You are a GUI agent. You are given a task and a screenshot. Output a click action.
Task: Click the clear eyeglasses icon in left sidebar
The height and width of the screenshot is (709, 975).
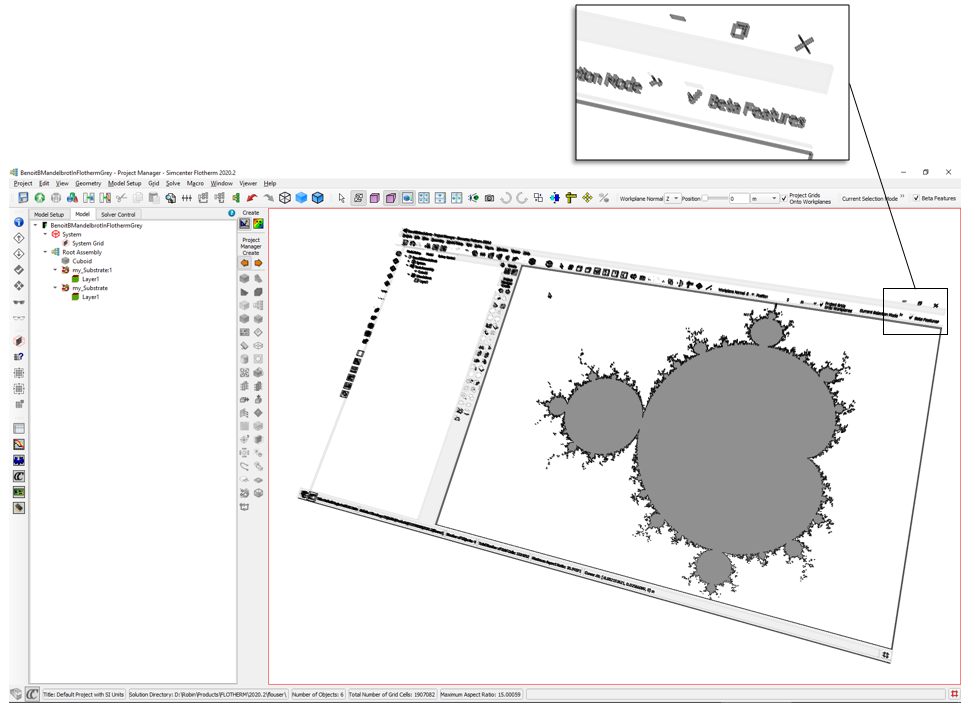pyautogui.click(x=19, y=318)
